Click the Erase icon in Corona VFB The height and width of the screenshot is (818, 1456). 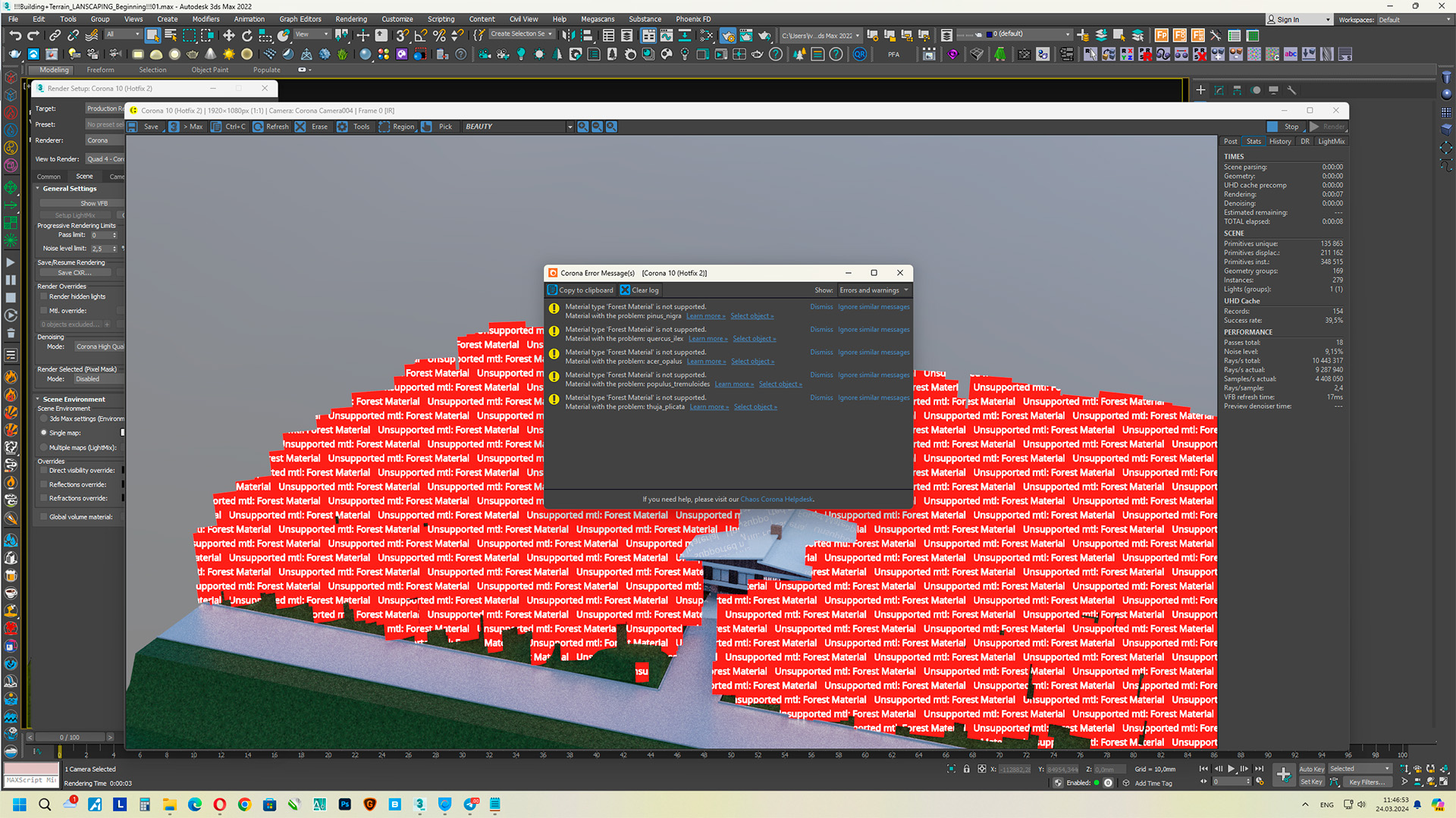(301, 127)
